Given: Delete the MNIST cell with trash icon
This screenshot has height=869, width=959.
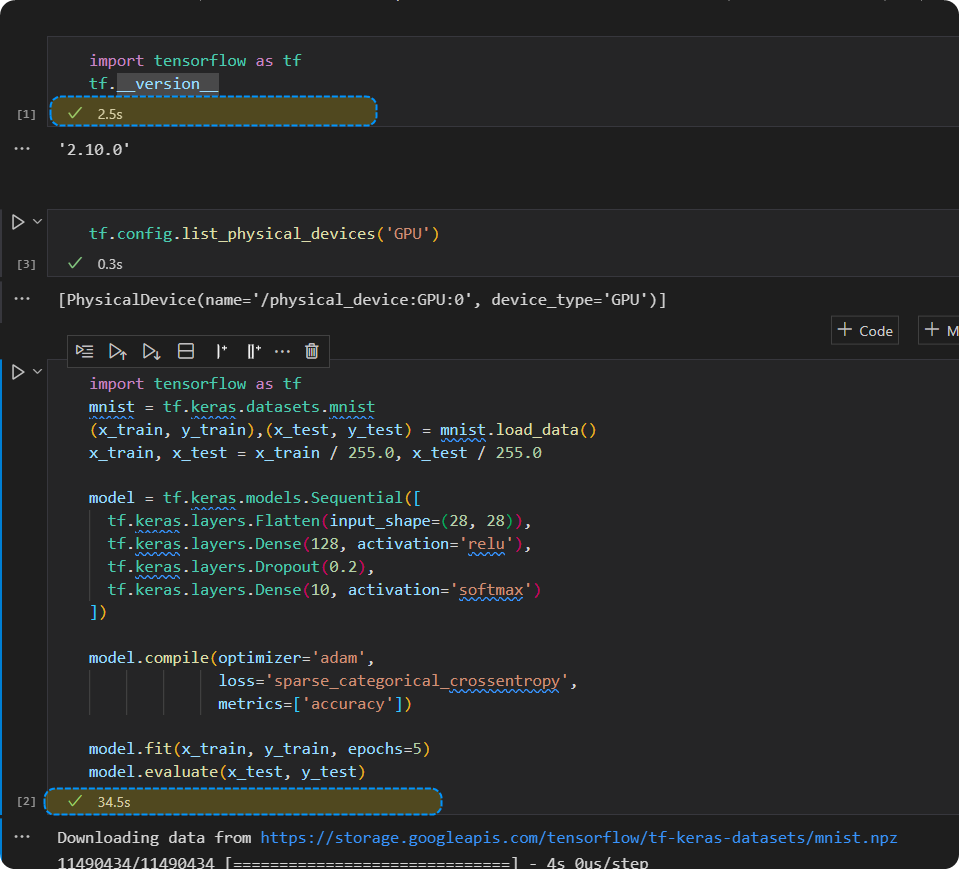Looking at the screenshot, I should 312,351.
